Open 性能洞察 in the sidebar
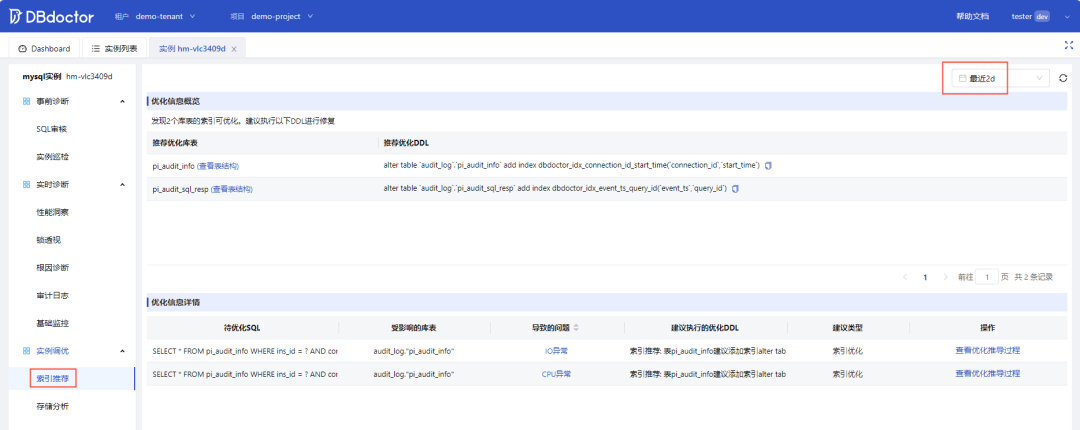The image size is (1080, 430). pos(52,212)
